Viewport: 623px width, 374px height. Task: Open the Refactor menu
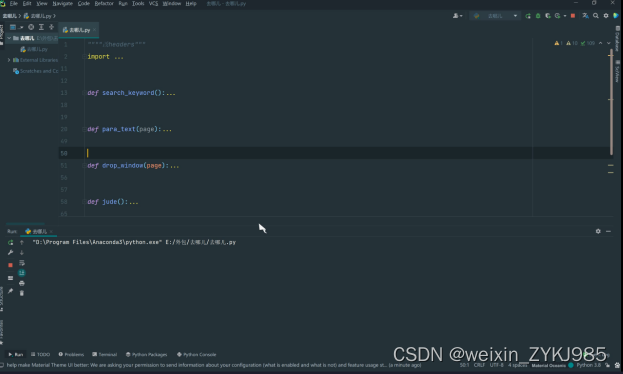click(x=104, y=4)
